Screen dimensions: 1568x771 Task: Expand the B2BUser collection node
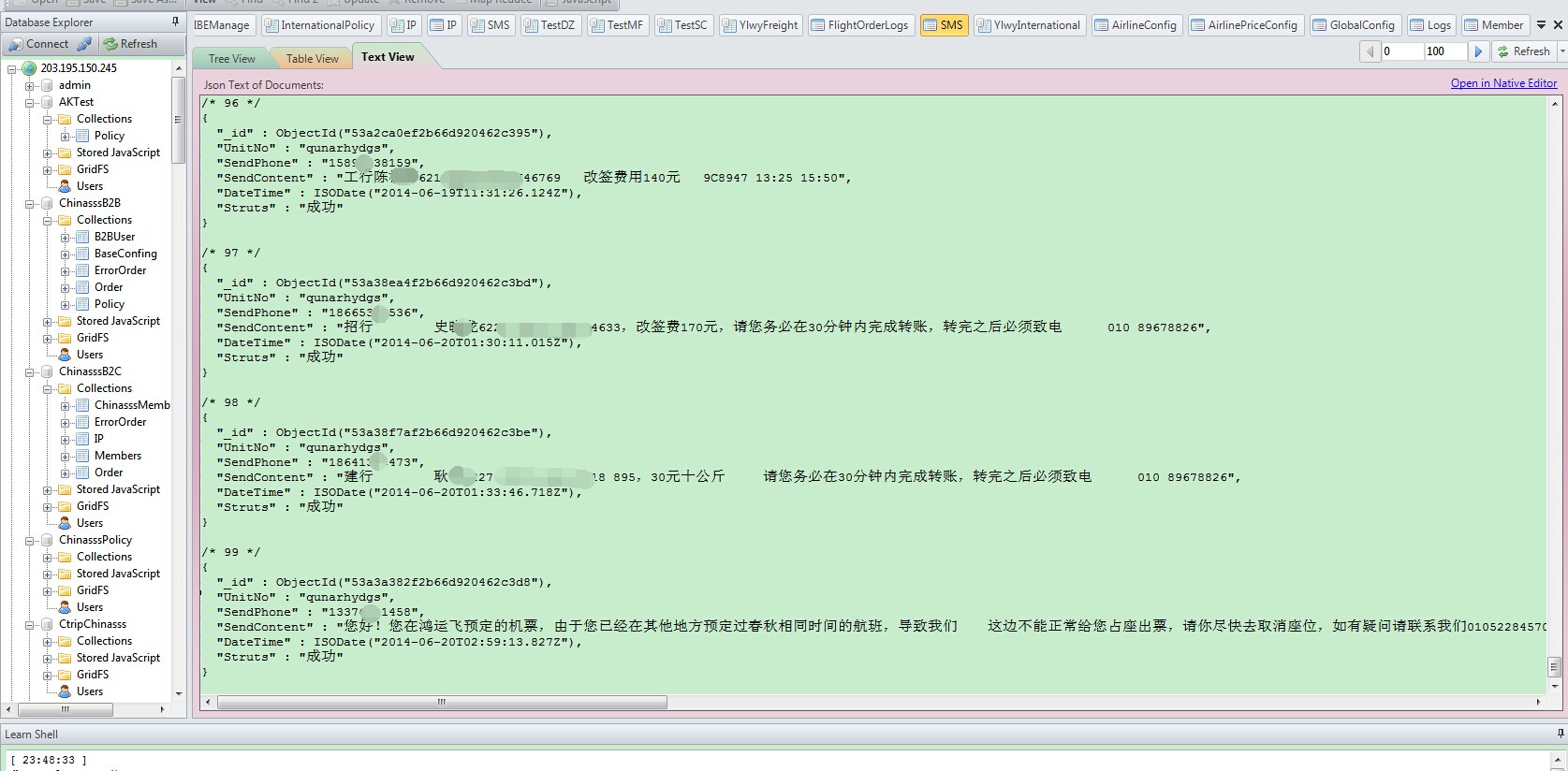click(x=66, y=237)
